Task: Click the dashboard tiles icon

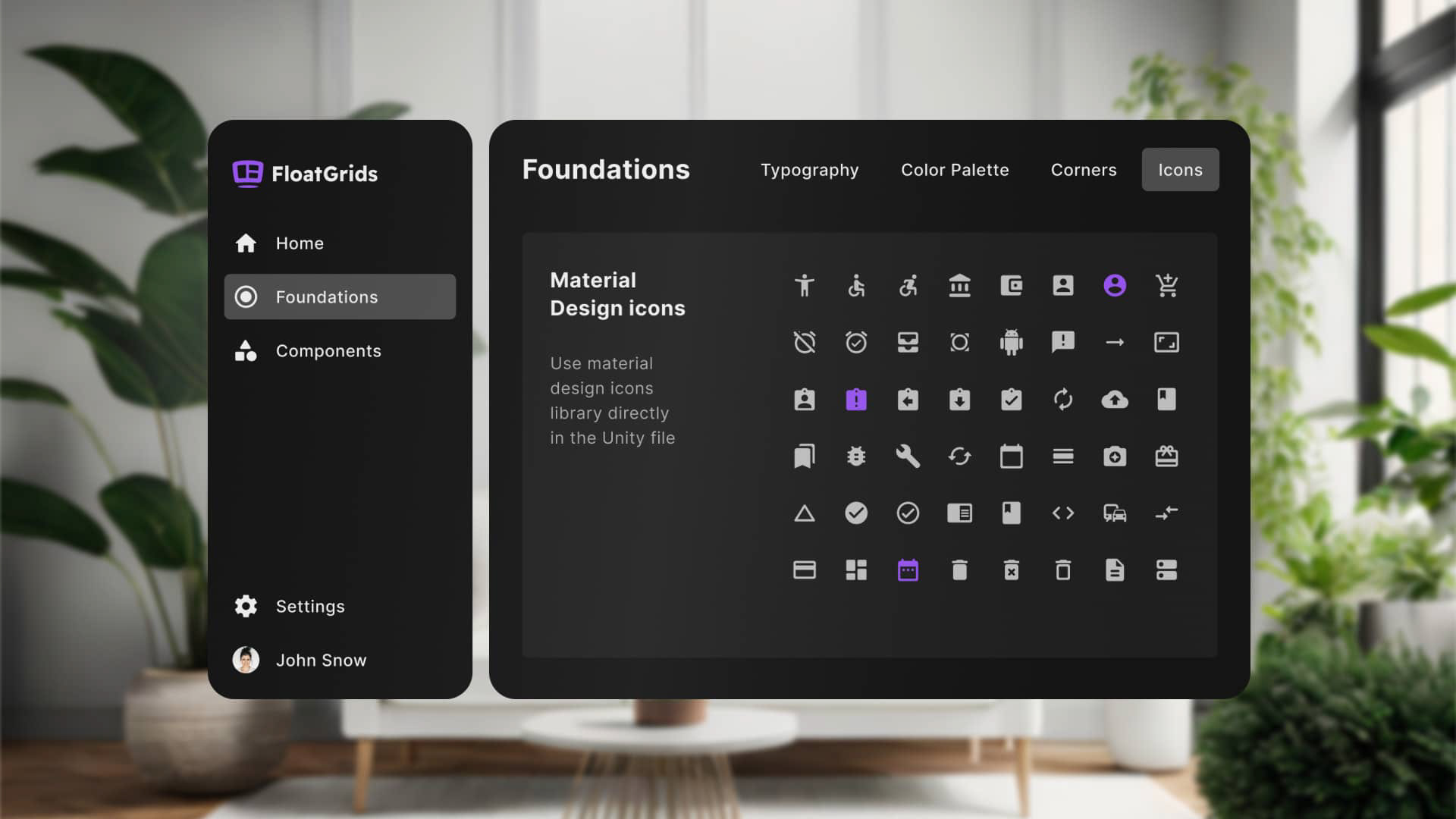Action: (x=856, y=570)
